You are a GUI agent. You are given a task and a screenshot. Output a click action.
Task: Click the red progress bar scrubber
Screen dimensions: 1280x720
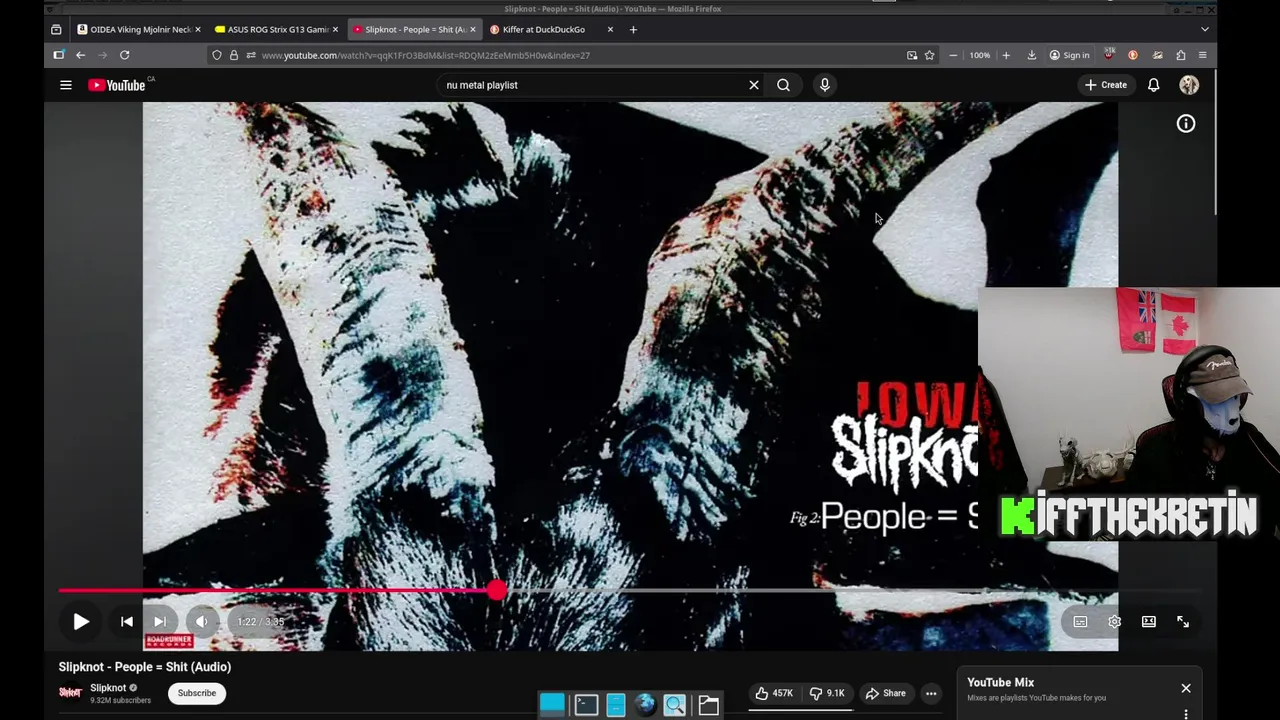coord(497,591)
